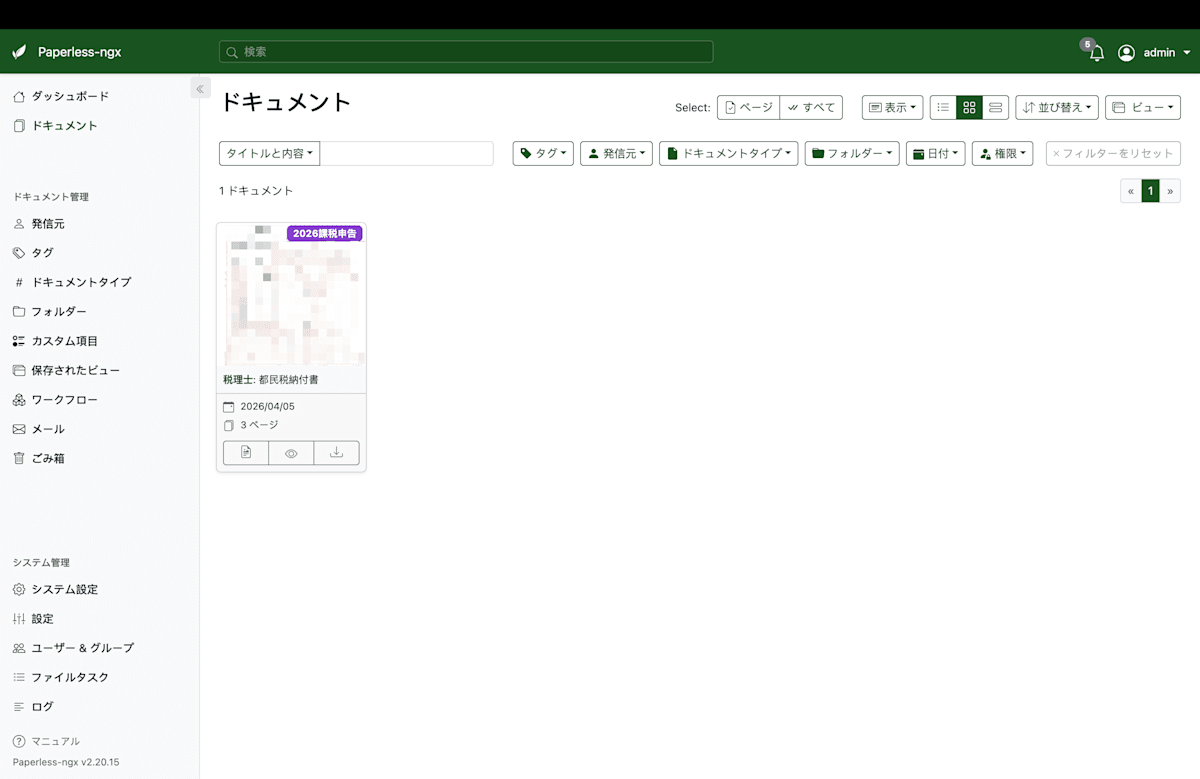Open システム設定 in sidebar

point(55,589)
